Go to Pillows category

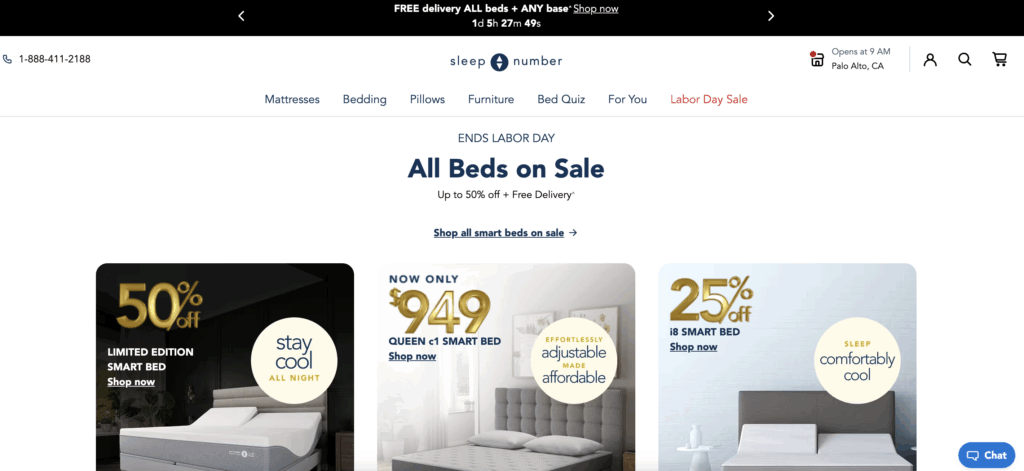pyautogui.click(x=427, y=99)
